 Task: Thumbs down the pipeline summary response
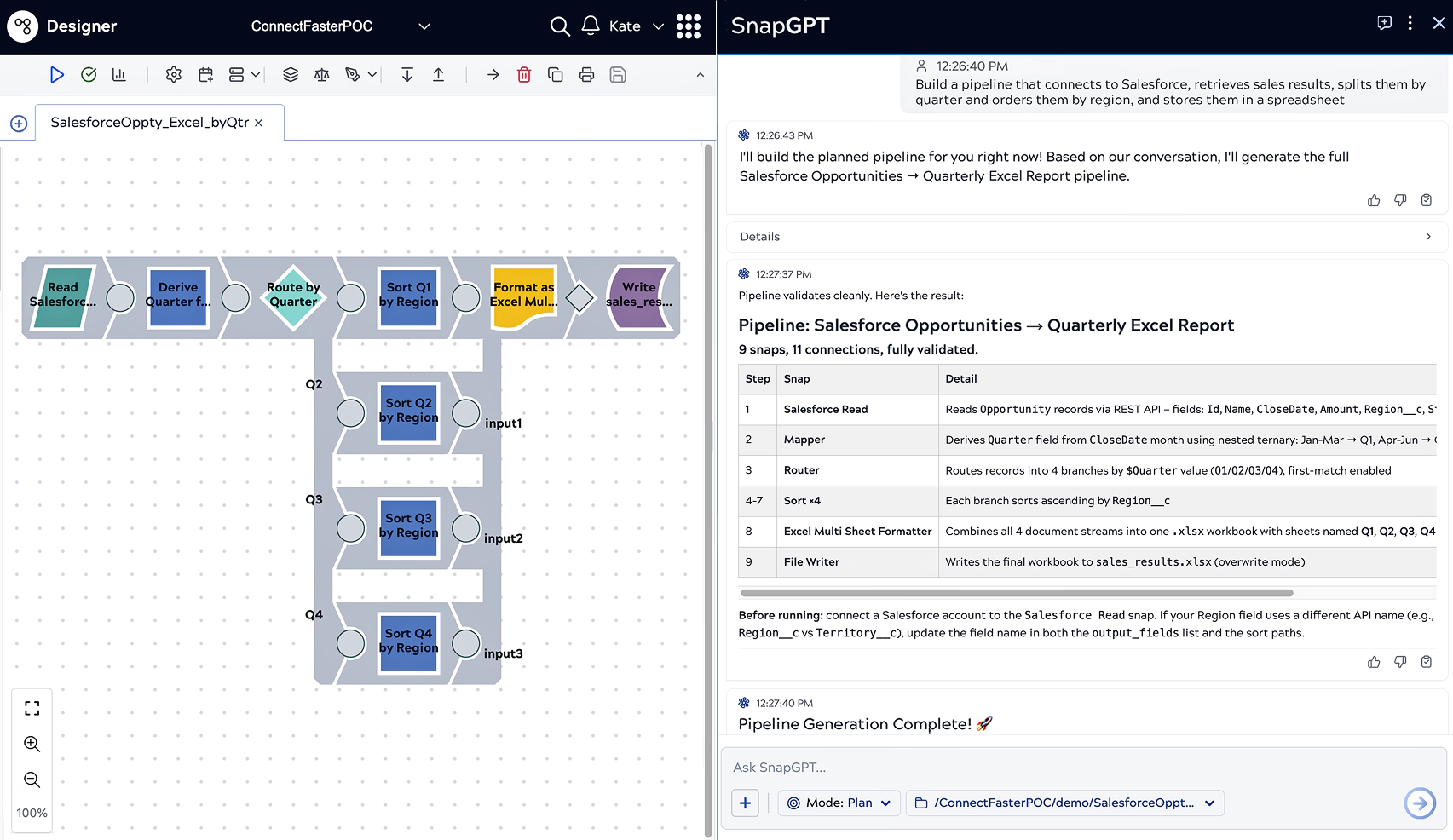pyautogui.click(x=1400, y=662)
